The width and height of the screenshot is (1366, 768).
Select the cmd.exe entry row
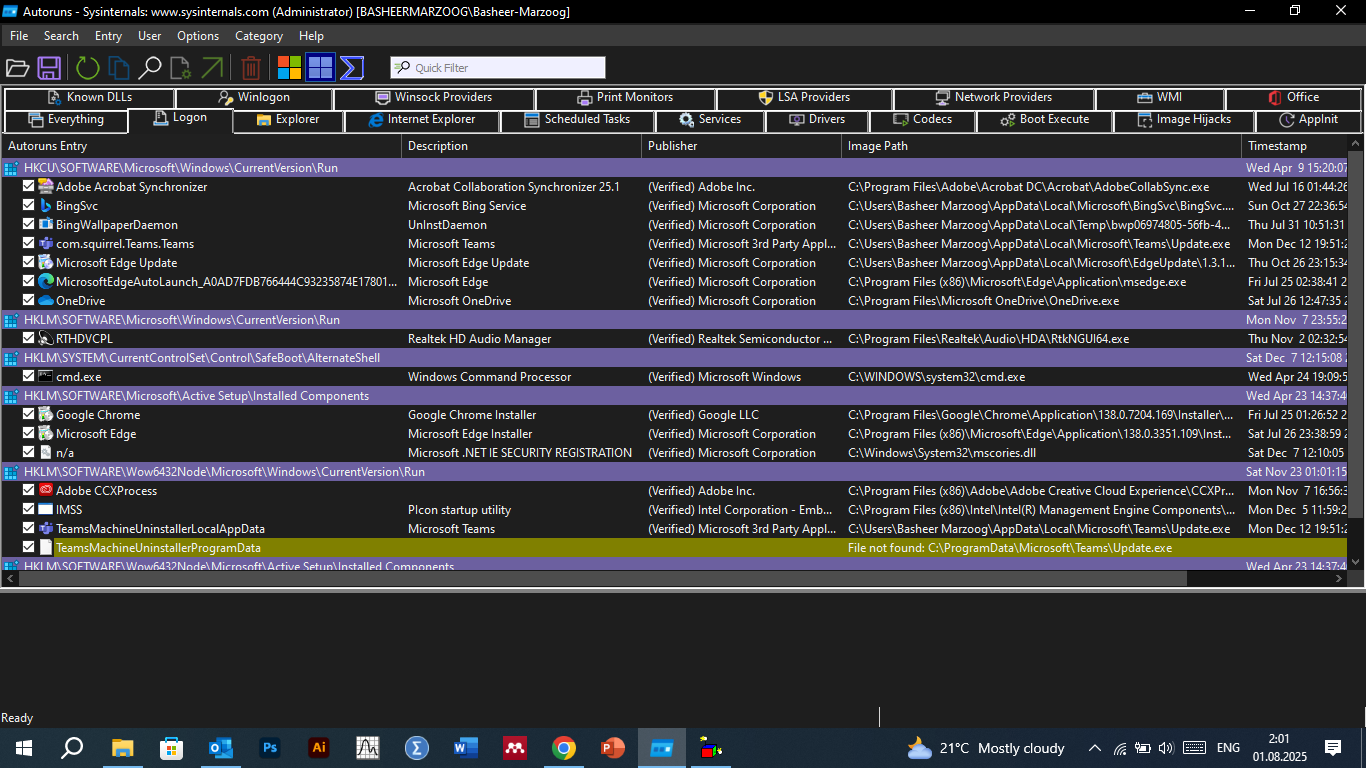[x=675, y=377]
